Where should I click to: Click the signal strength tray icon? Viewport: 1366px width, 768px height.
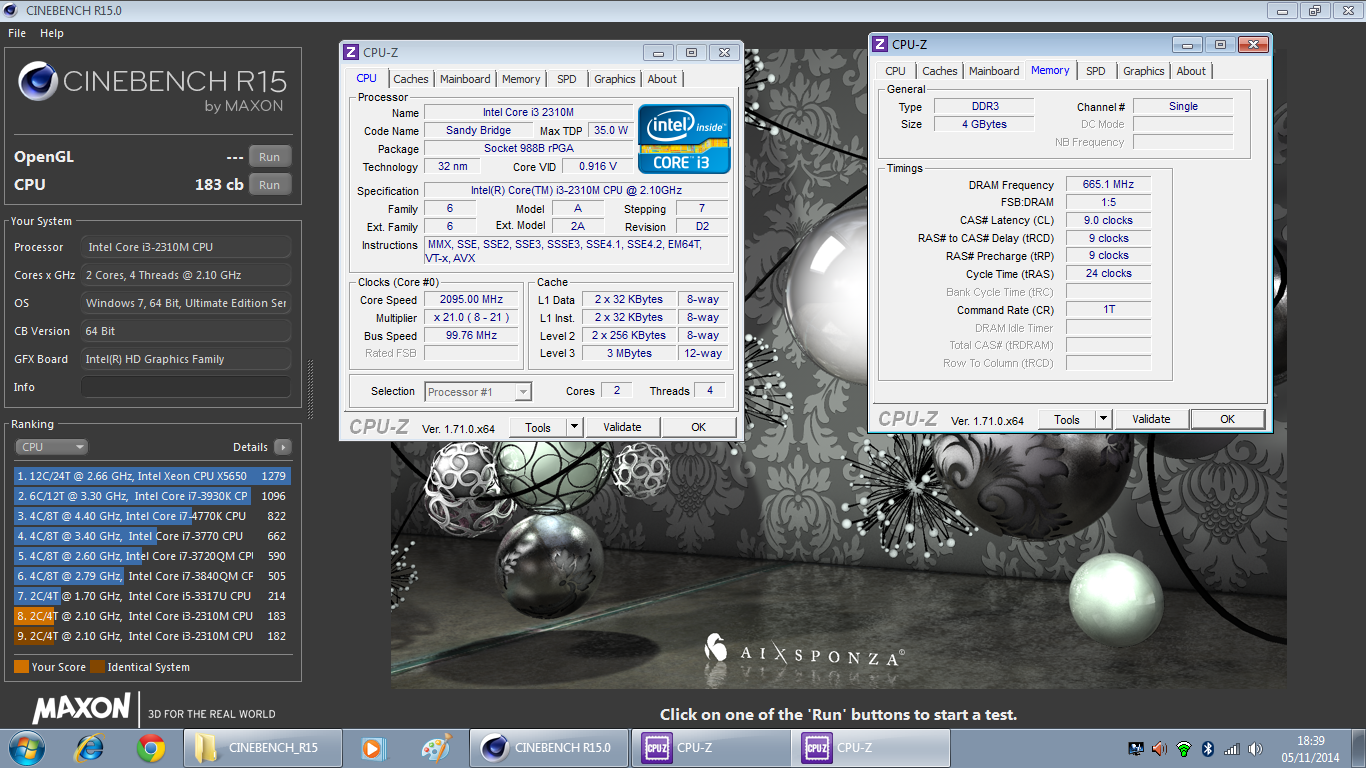[1232, 748]
